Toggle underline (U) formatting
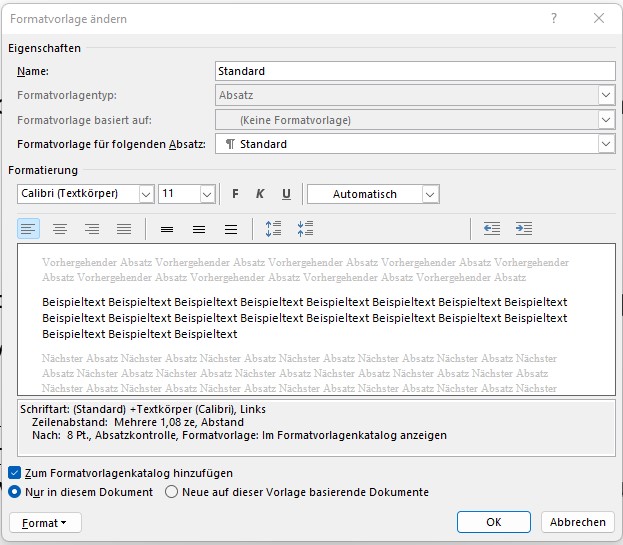 click(286, 194)
